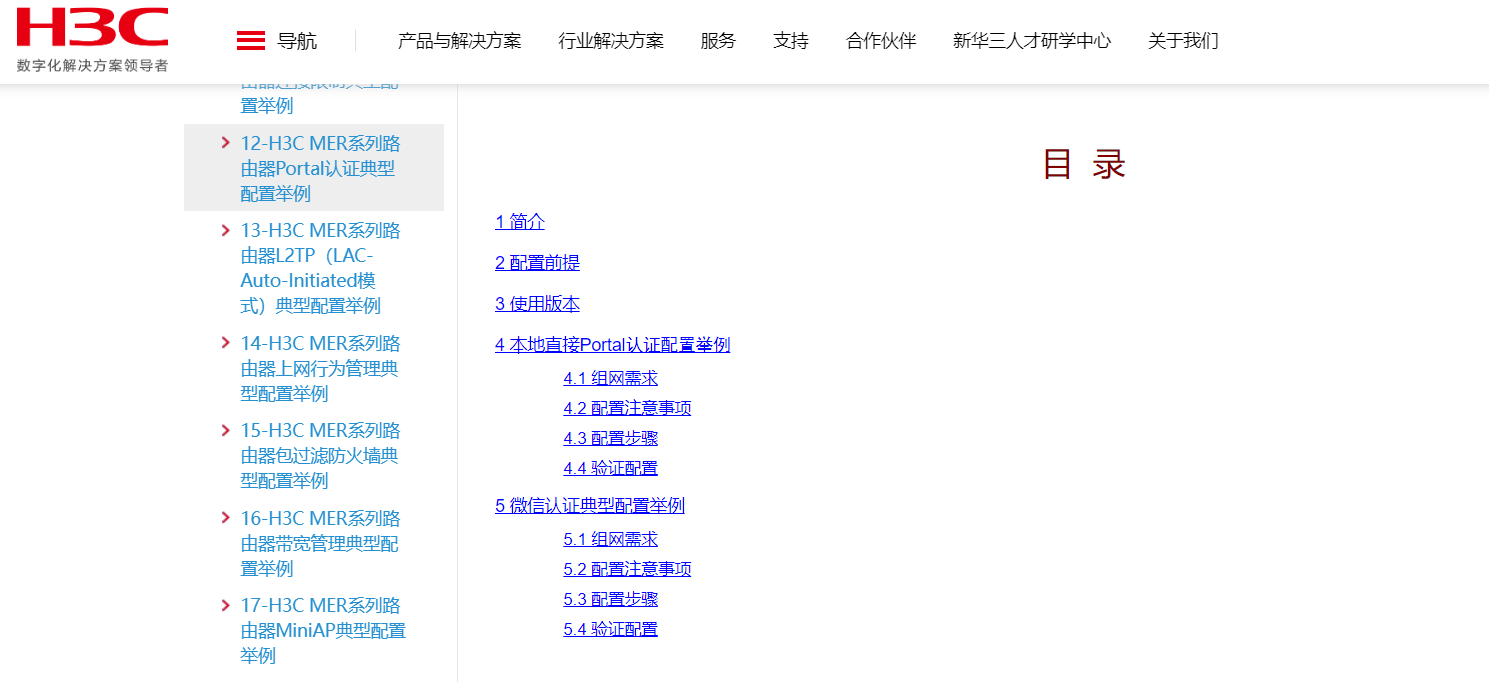Image resolution: width=1489 pixels, height=682 pixels.
Task: Click 数字化解决方案领导者 tagline under logo
Action: point(92,65)
